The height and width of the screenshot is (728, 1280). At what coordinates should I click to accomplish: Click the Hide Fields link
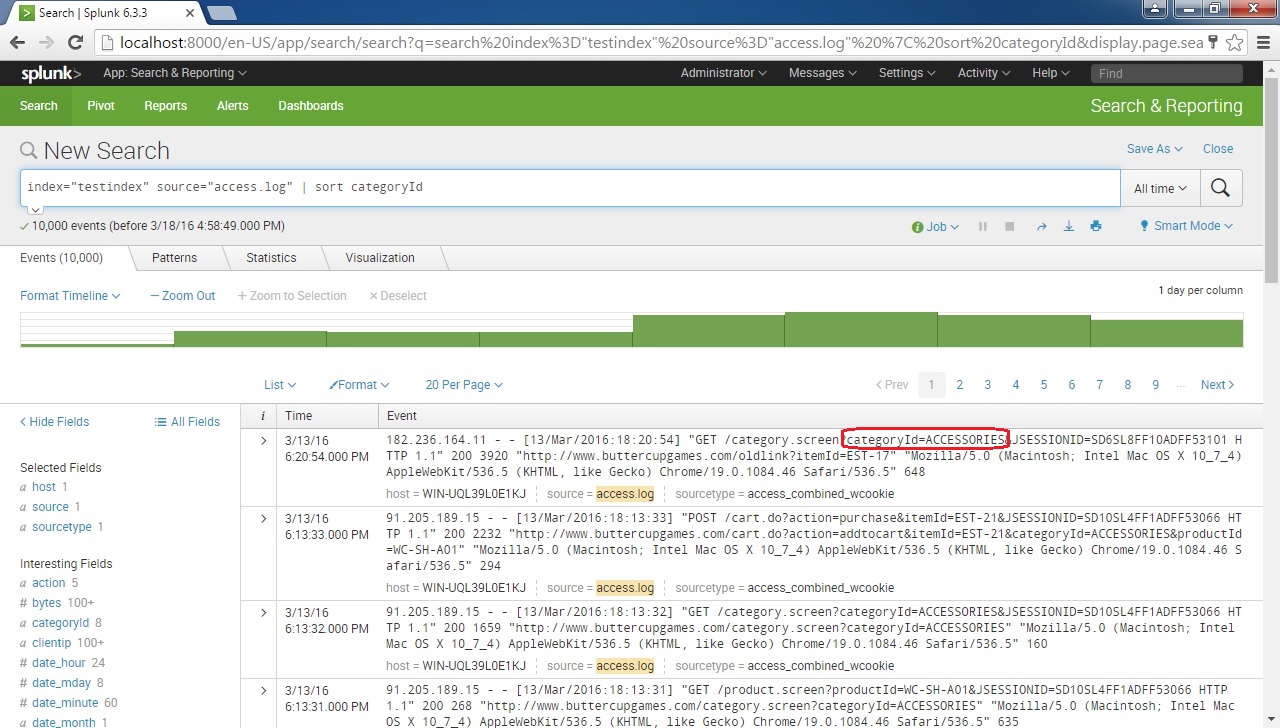point(53,421)
